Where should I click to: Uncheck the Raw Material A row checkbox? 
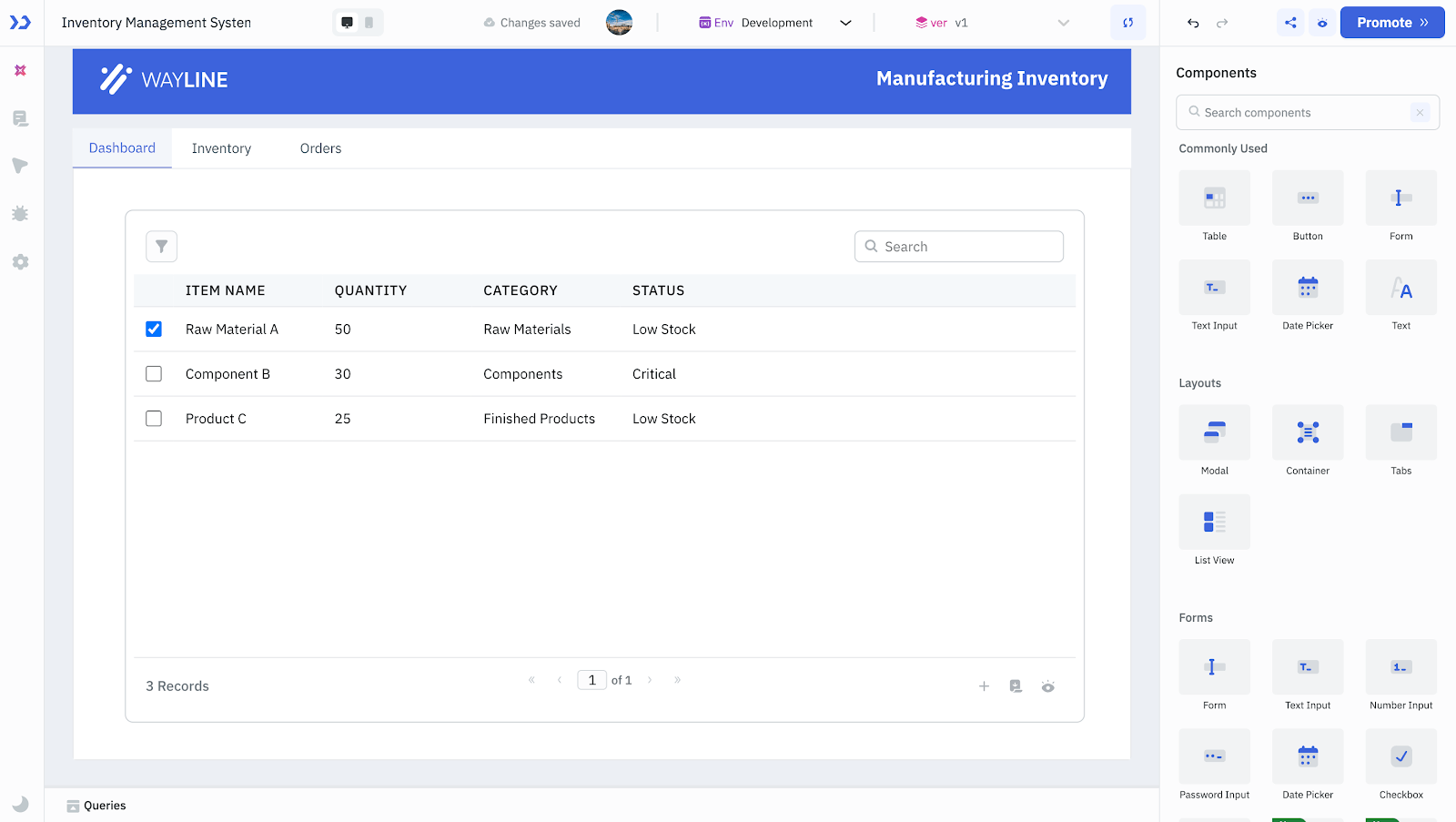click(x=153, y=329)
